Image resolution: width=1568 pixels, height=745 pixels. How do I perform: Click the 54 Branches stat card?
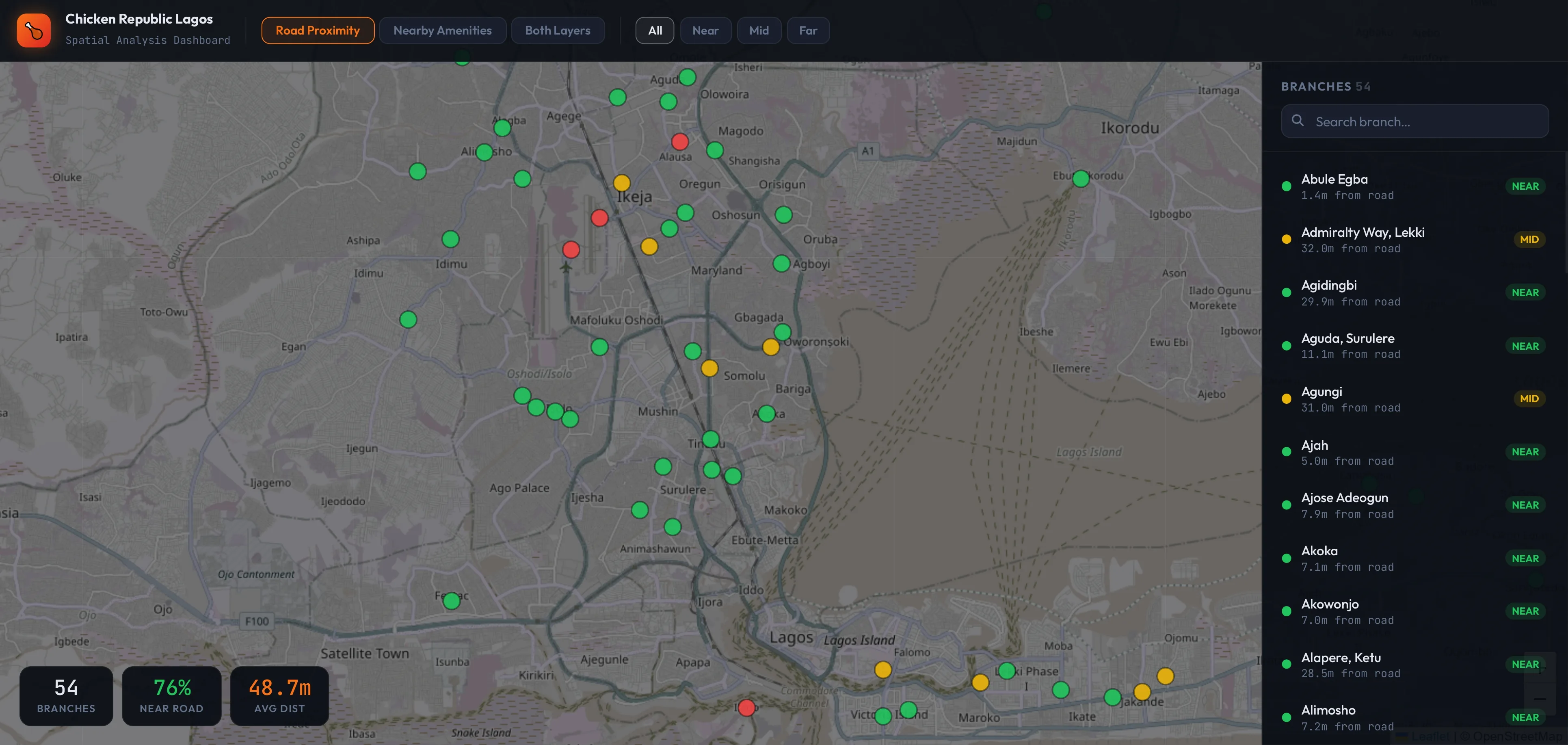pyautogui.click(x=66, y=696)
